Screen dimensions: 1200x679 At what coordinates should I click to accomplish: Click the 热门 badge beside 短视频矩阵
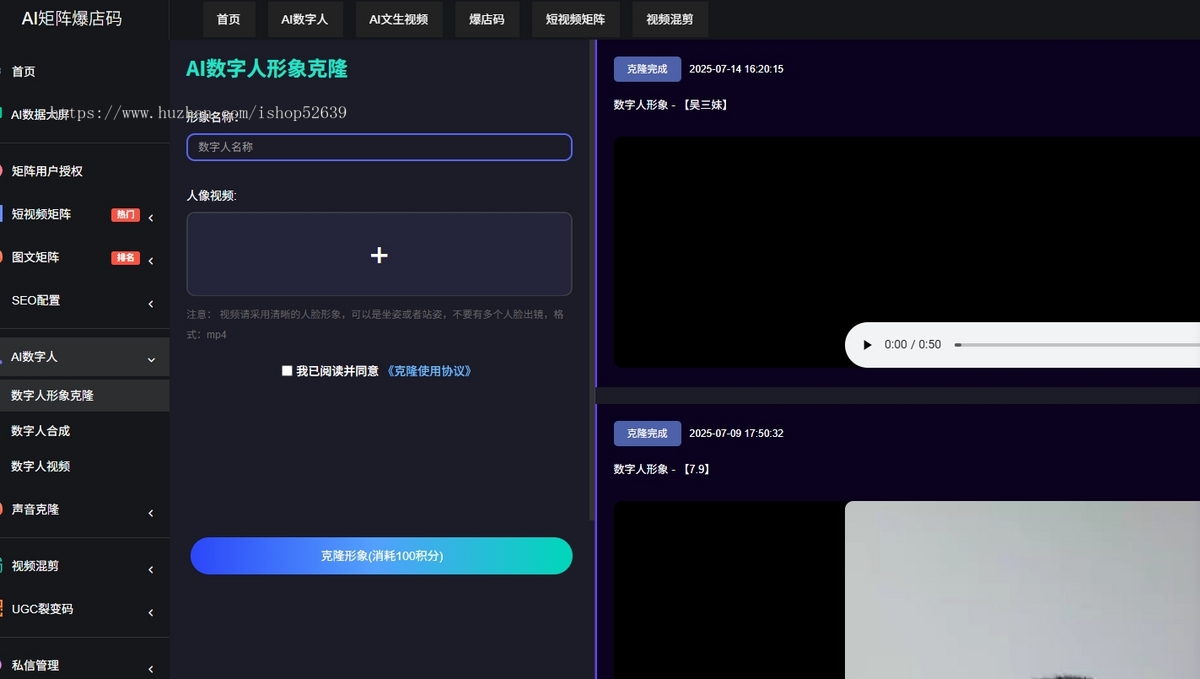click(x=125, y=215)
